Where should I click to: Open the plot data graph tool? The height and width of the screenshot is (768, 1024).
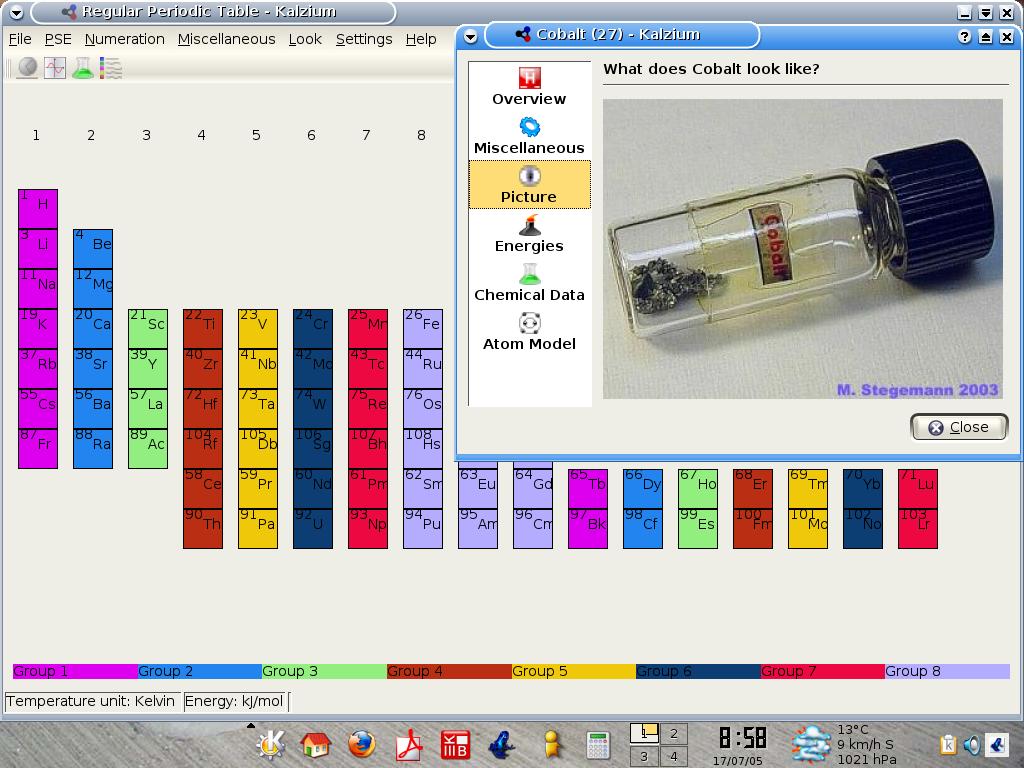pyautogui.click(x=55, y=68)
